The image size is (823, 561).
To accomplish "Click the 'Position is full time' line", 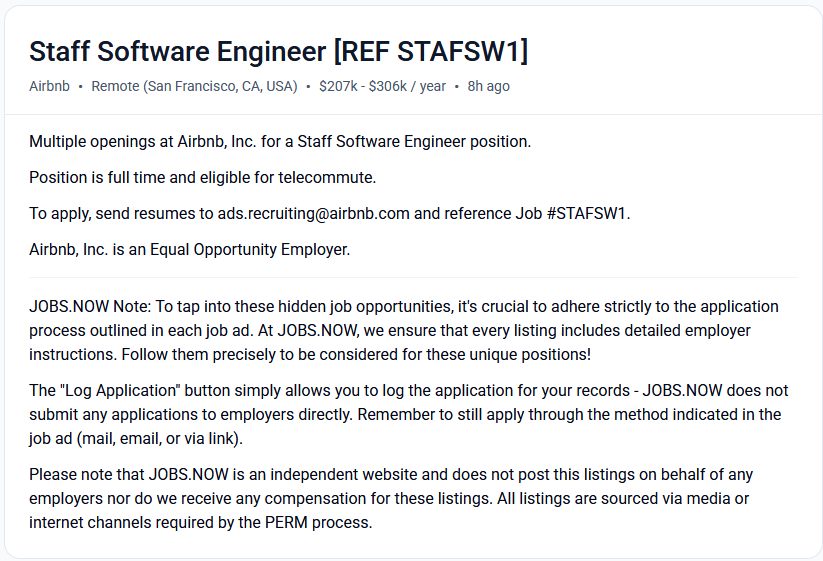I will [x=203, y=177].
